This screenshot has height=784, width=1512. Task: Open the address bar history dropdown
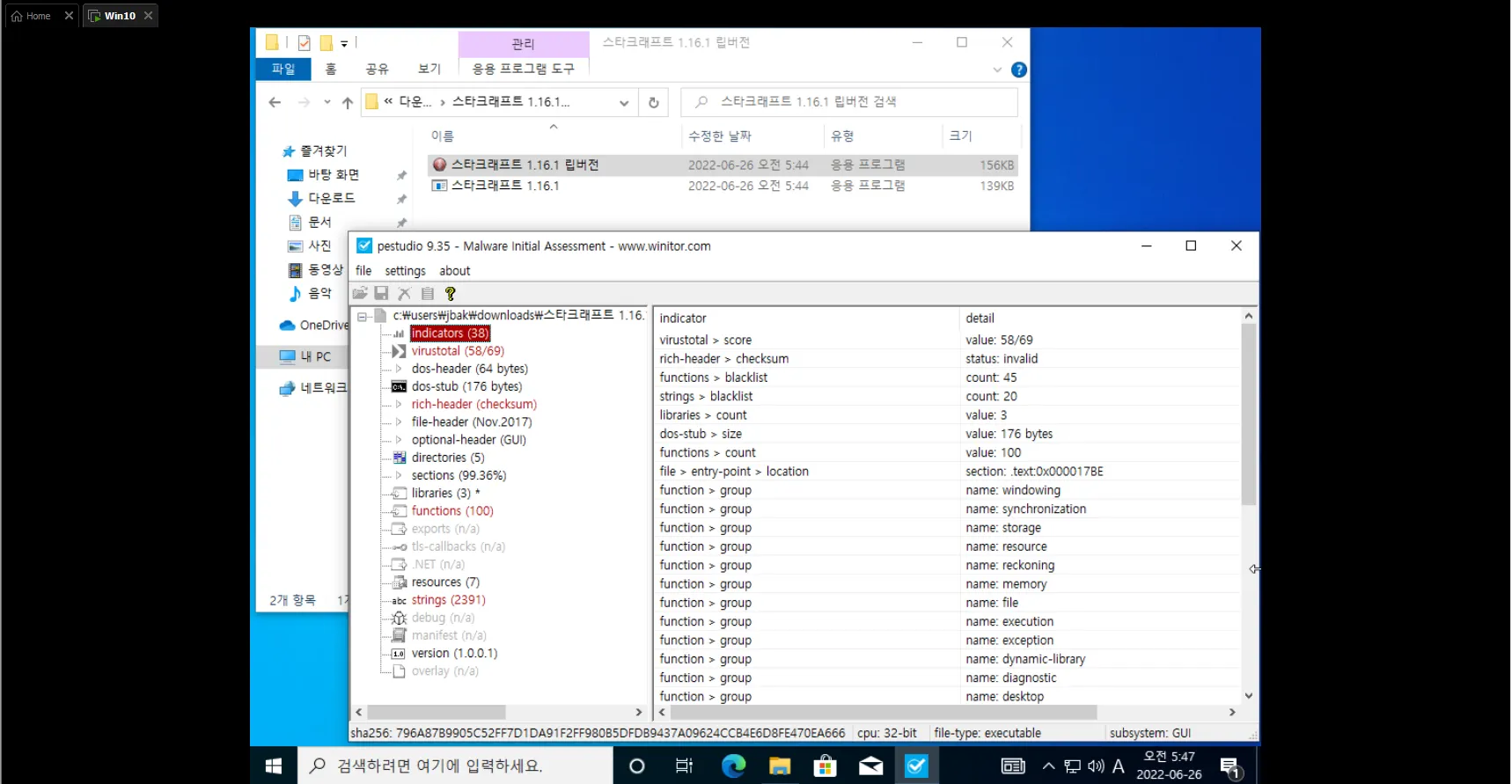[624, 102]
